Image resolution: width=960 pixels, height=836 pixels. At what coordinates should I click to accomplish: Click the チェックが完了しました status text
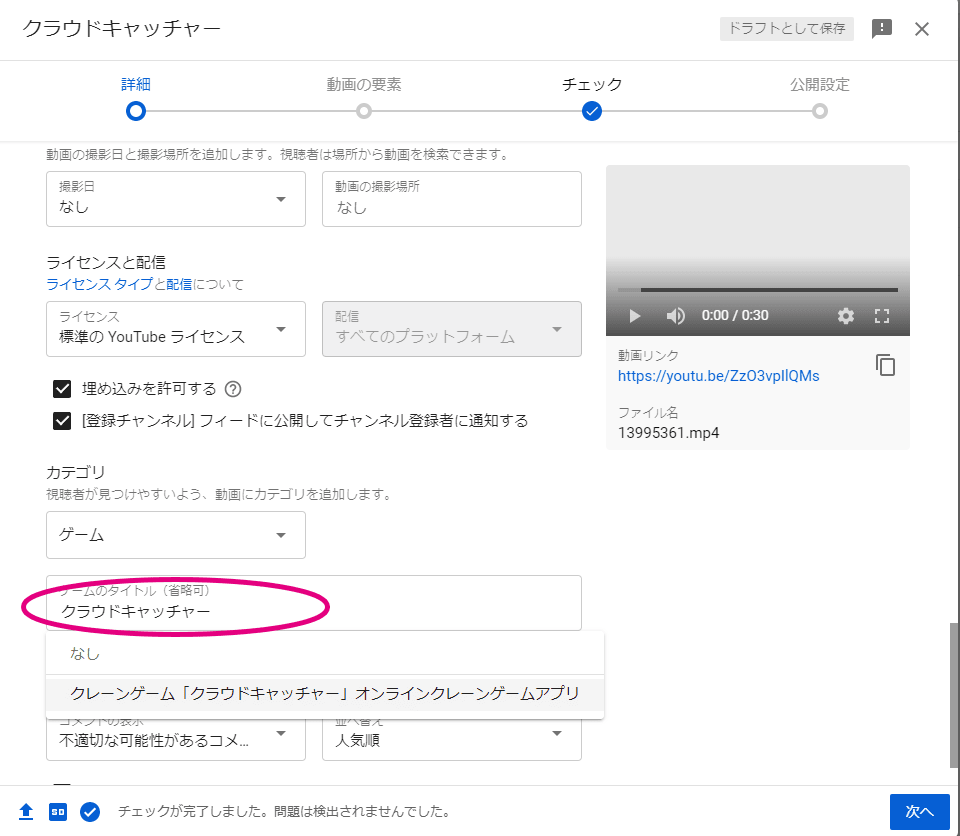[x=285, y=812]
